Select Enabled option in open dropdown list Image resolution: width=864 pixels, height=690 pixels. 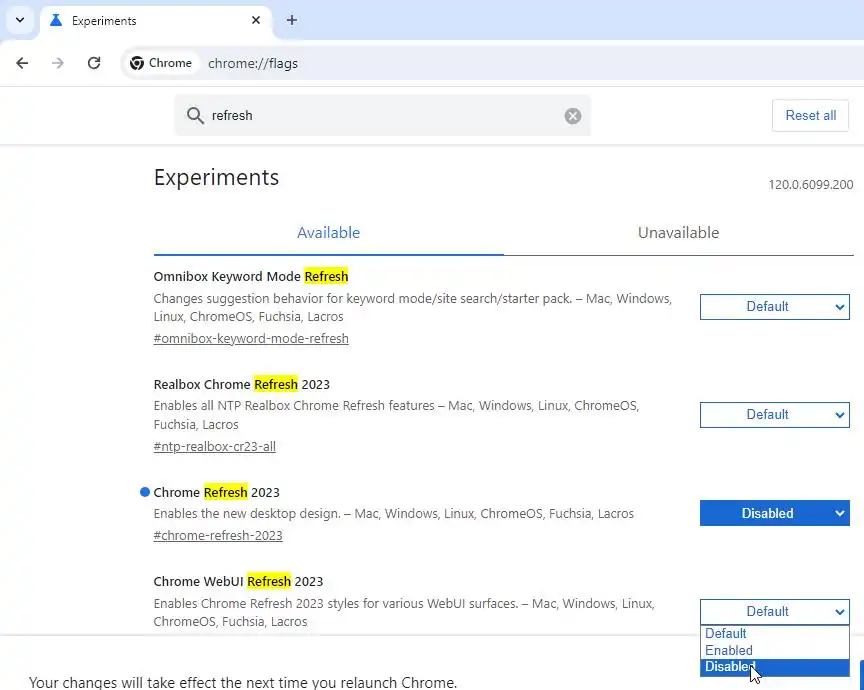[775, 650]
